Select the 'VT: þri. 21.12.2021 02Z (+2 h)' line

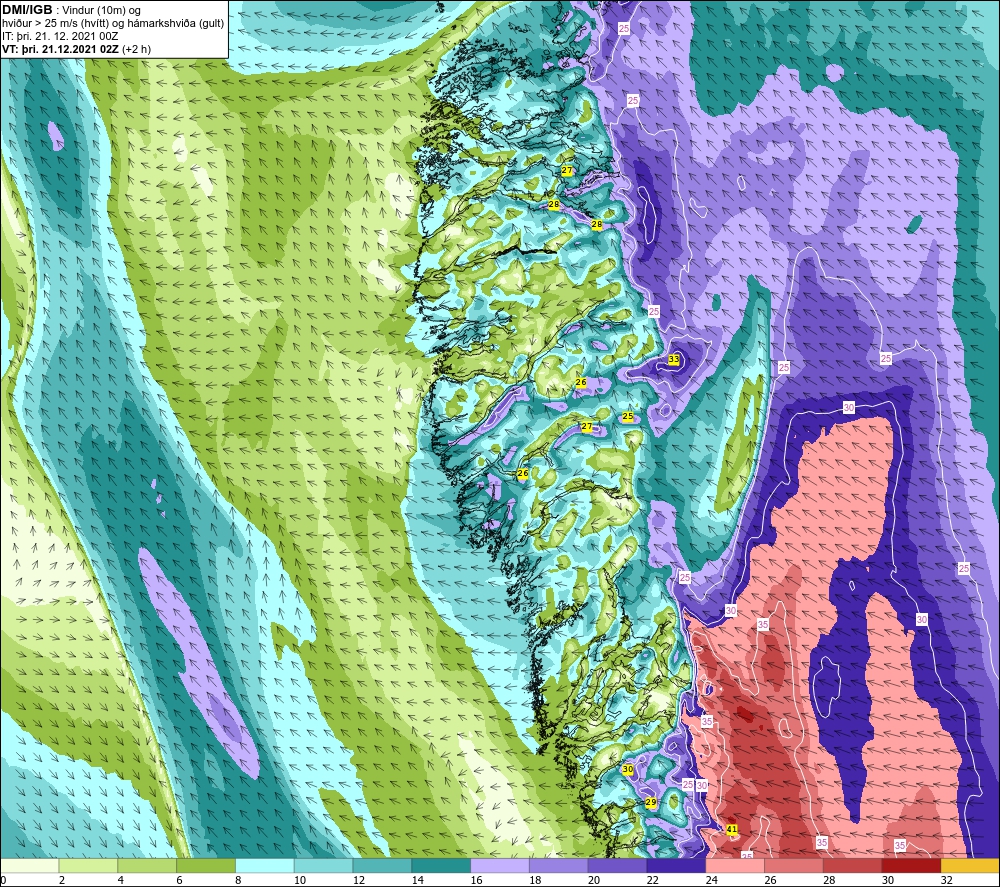pos(77,48)
